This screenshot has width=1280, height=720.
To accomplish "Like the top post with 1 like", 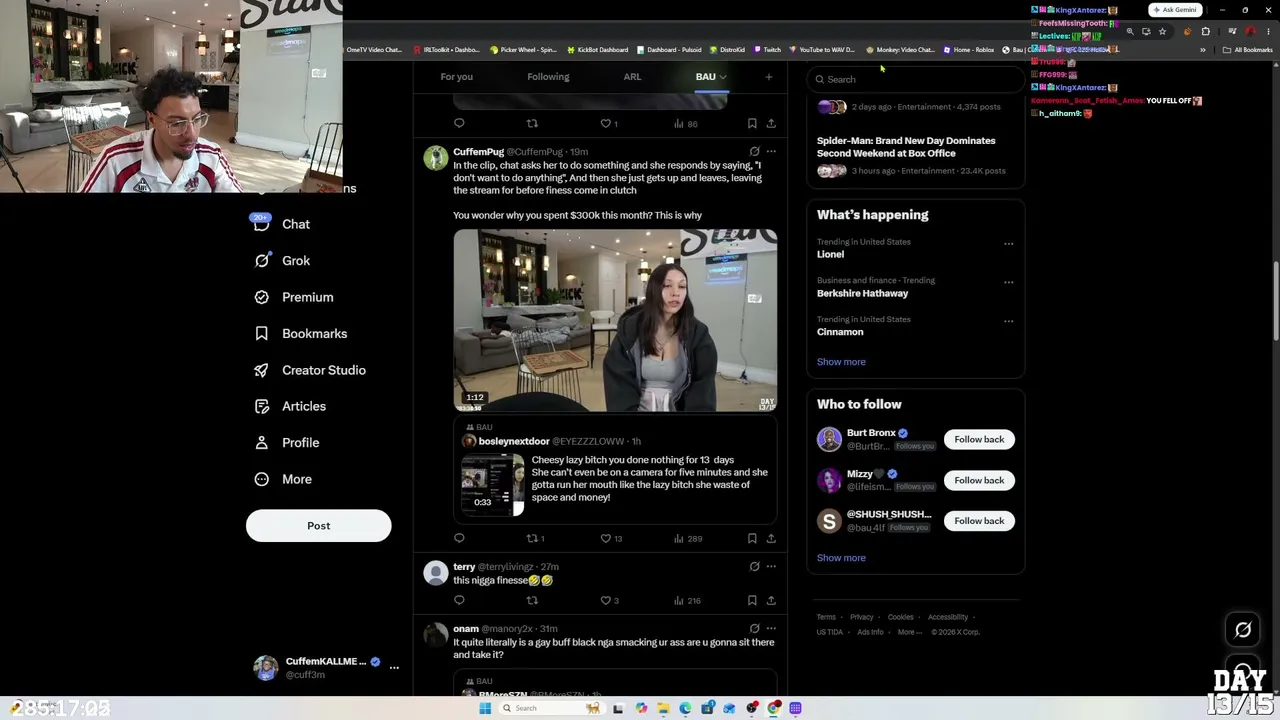I will pos(608,123).
